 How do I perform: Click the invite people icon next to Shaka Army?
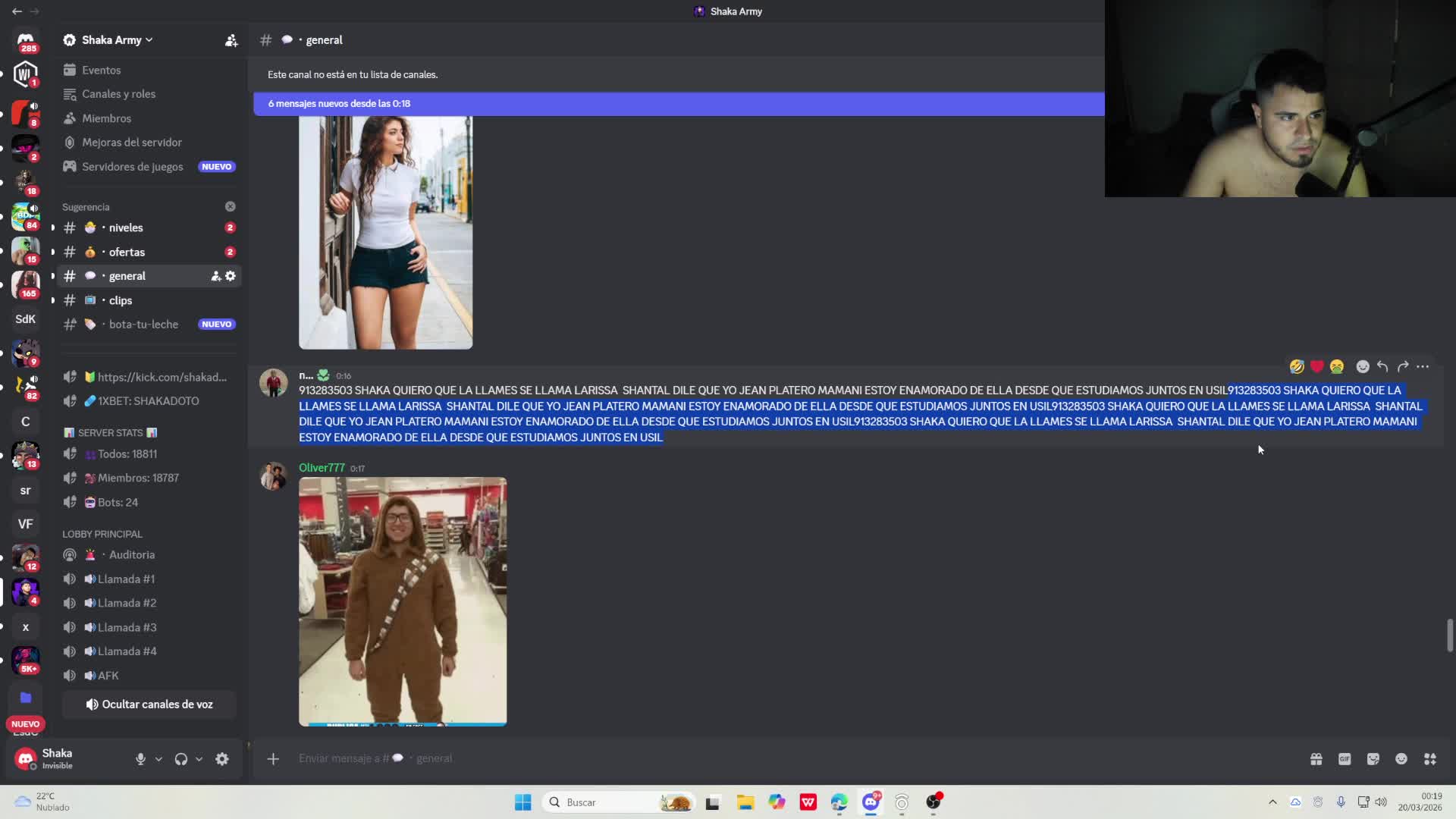pyautogui.click(x=231, y=40)
